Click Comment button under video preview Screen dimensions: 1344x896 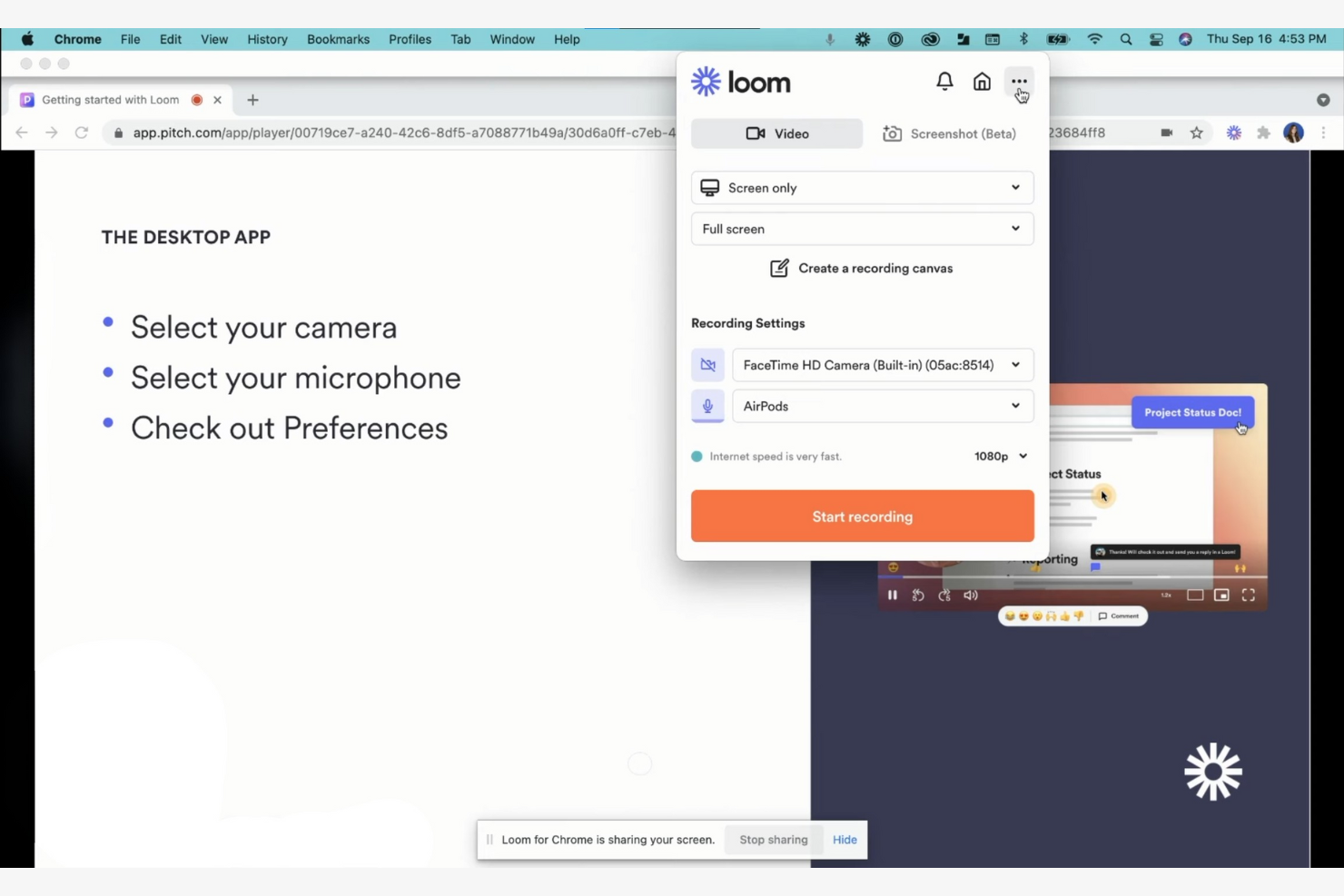tap(1119, 616)
